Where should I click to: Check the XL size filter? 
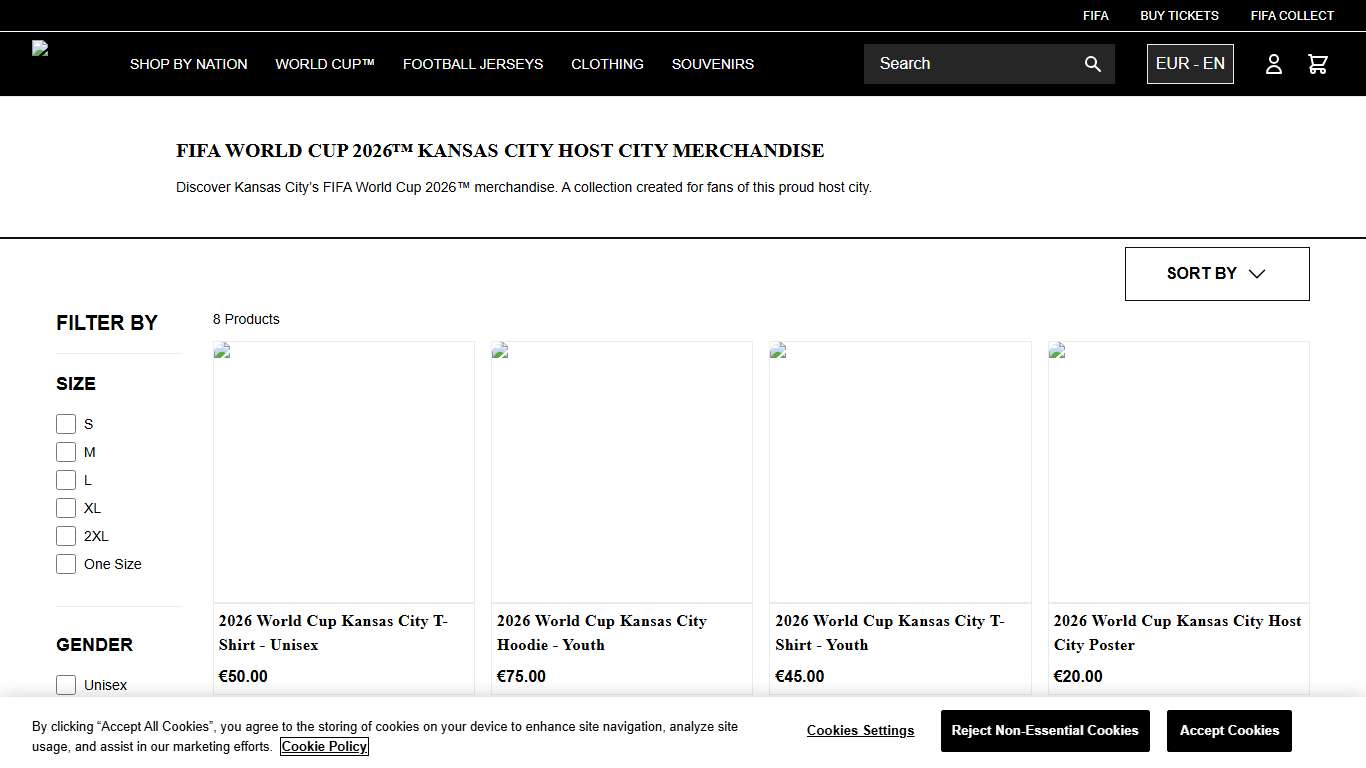[66, 508]
